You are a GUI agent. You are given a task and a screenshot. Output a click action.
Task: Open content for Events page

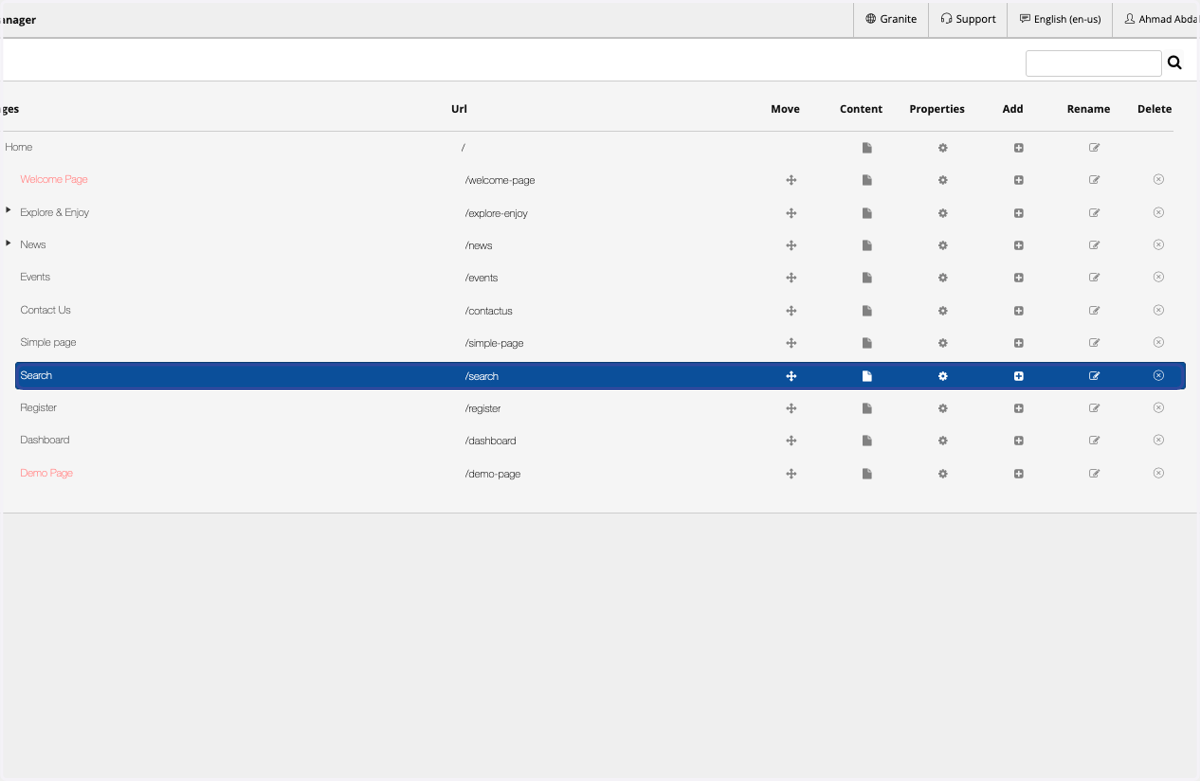tap(867, 278)
